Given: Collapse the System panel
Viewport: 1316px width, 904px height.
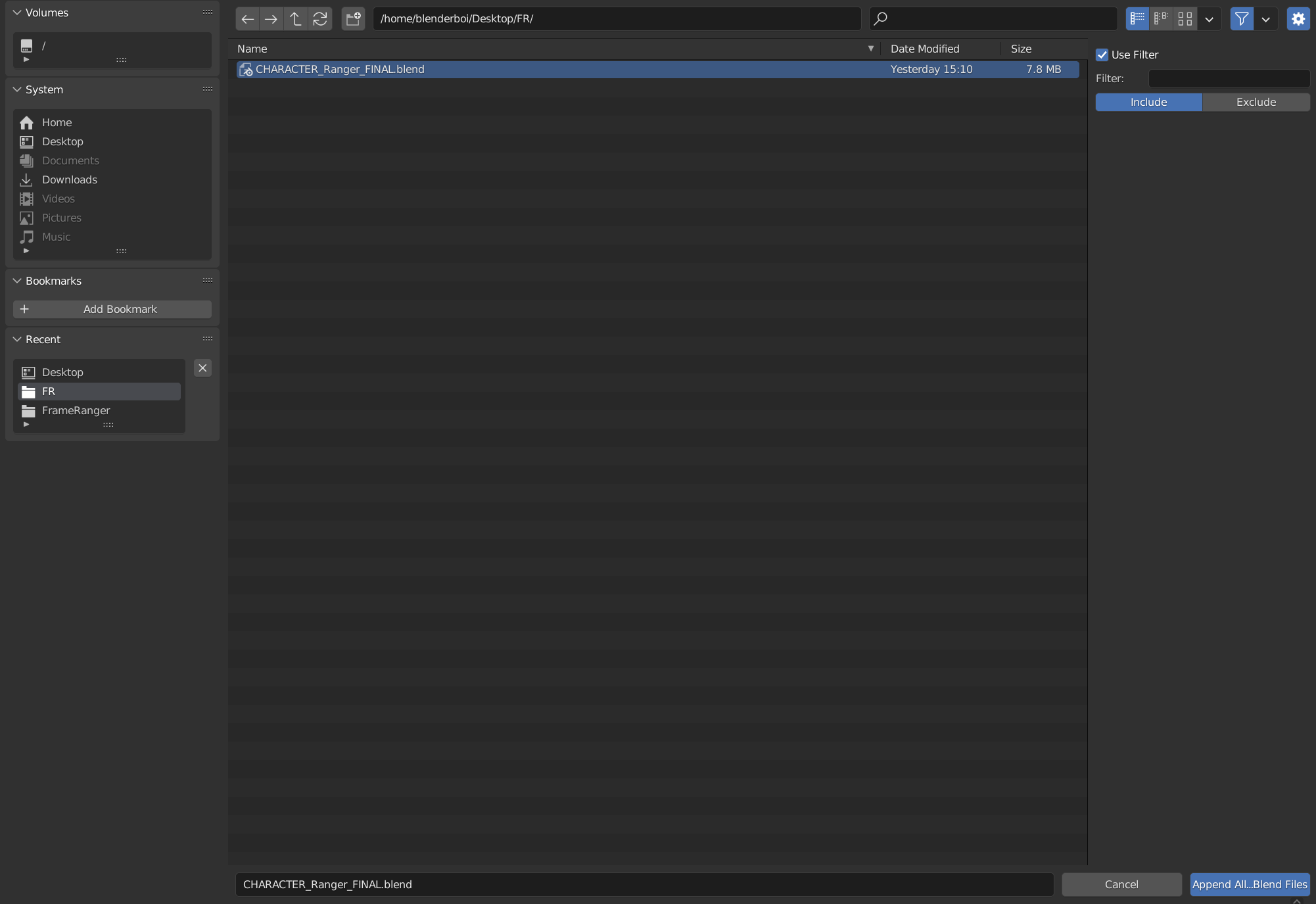Looking at the screenshot, I should point(17,89).
